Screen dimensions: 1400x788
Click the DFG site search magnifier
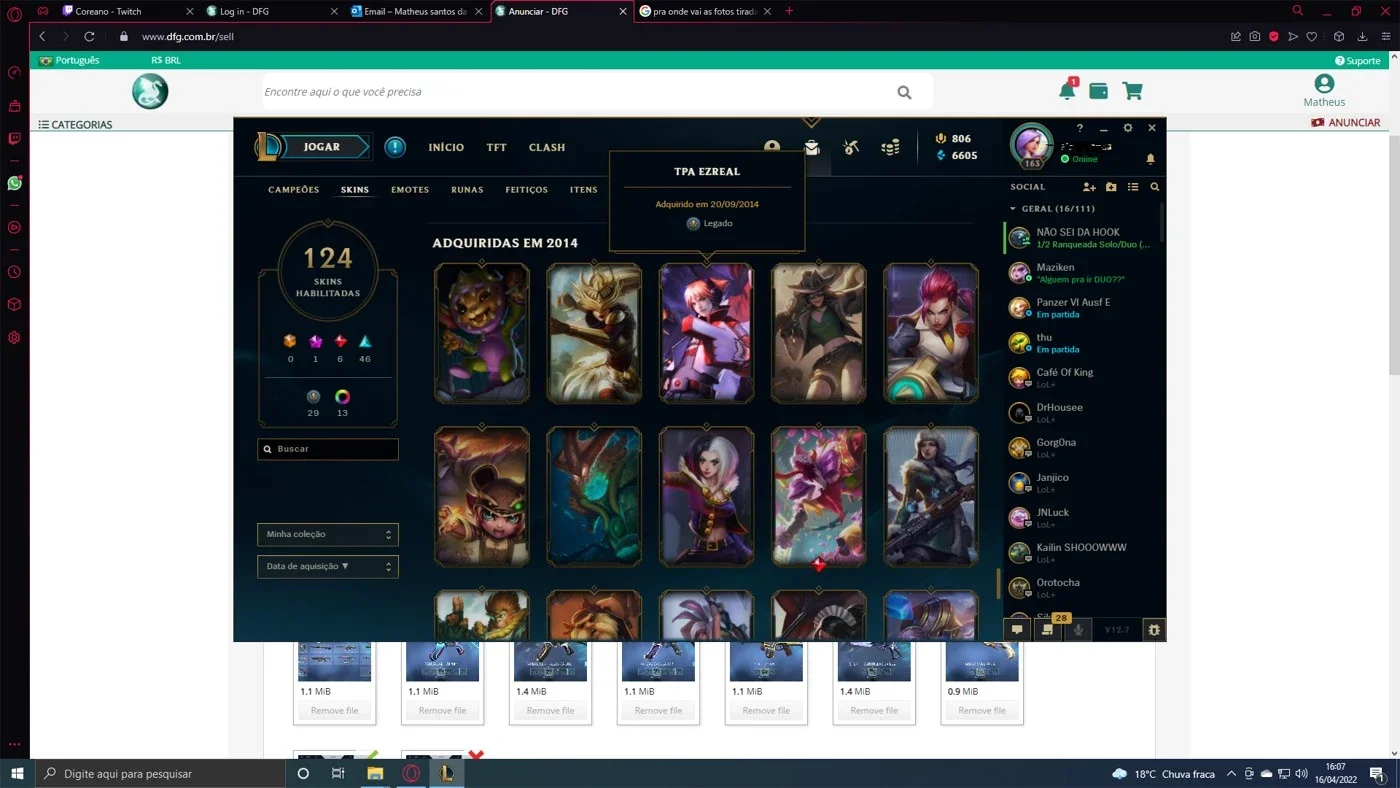[x=904, y=92]
